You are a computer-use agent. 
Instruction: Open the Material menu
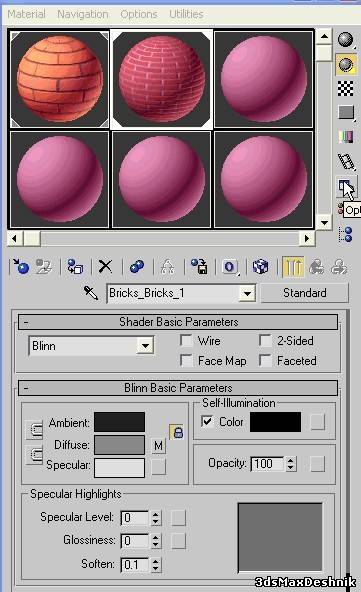[26, 14]
